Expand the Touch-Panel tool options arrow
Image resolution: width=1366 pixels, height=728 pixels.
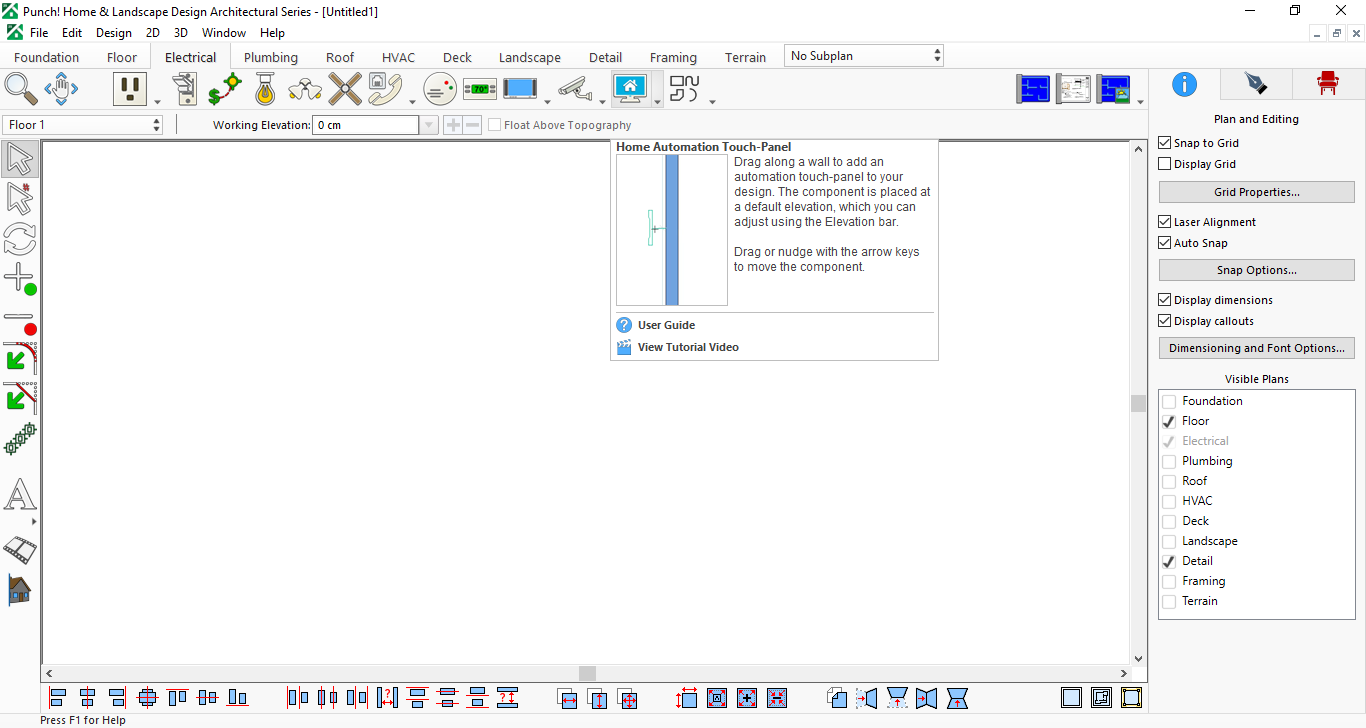click(x=657, y=101)
